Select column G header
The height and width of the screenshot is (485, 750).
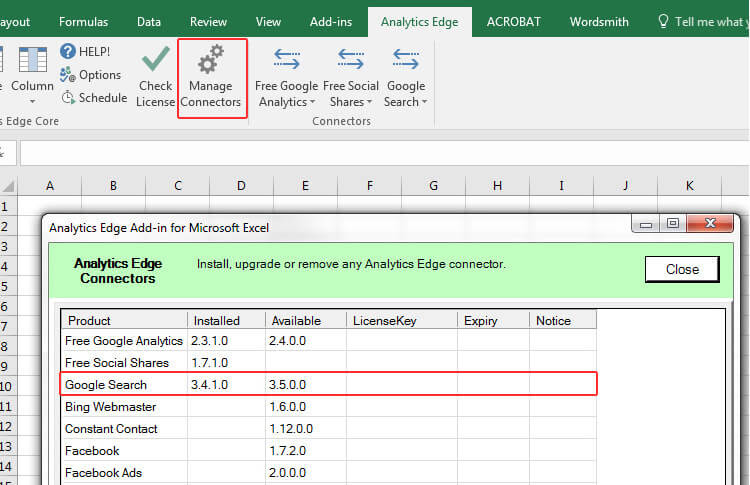(x=433, y=186)
